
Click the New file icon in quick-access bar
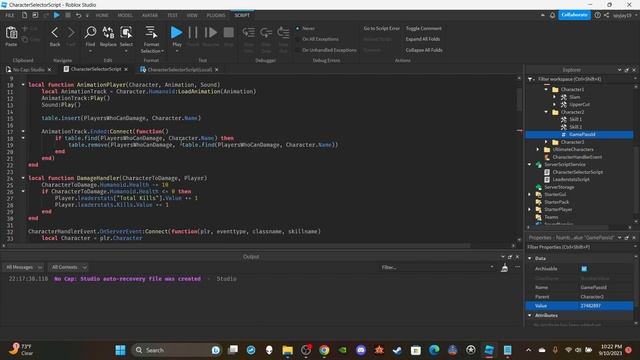(24, 15)
